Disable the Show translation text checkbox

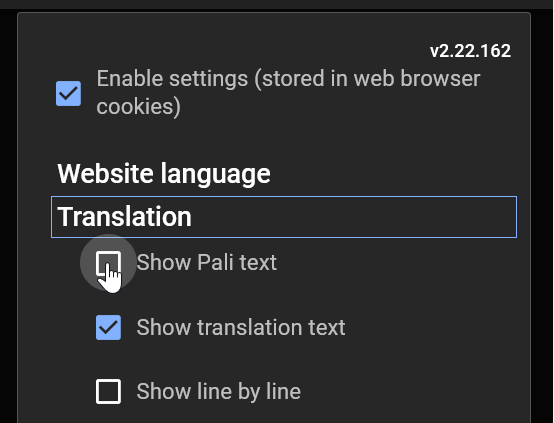click(108, 328)
